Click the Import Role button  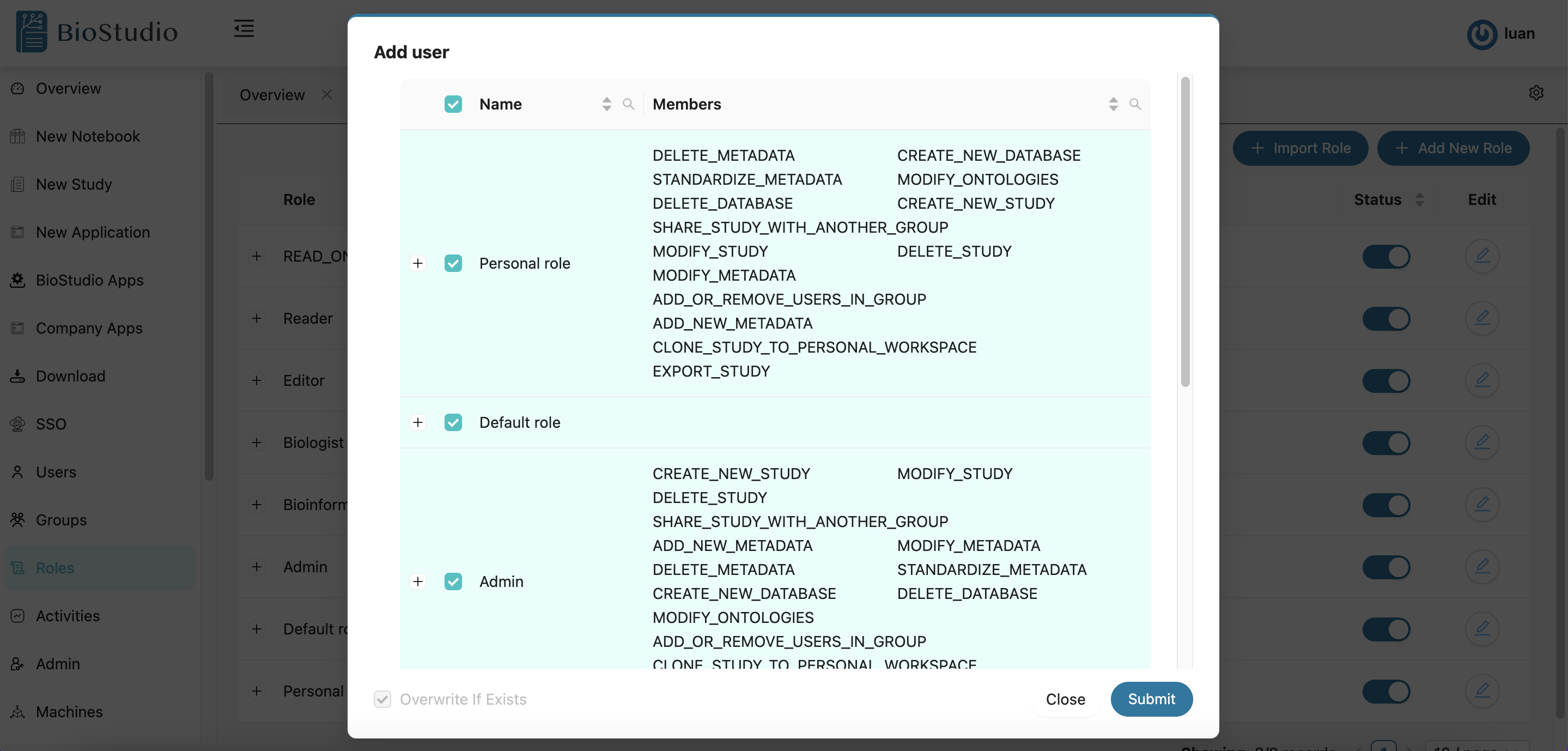pos(1301,148)
